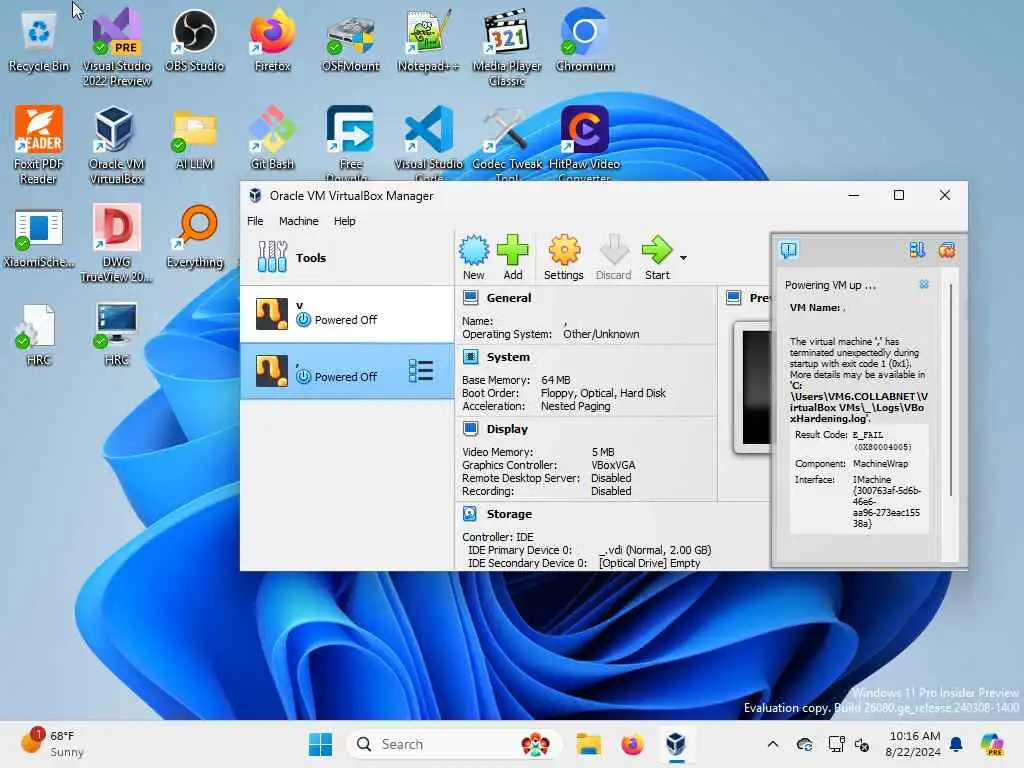The height and width of the screenshot is (768, 1024).
Task: Select DWG TrueView desktop icon
Action: click(x=117, y=243)
